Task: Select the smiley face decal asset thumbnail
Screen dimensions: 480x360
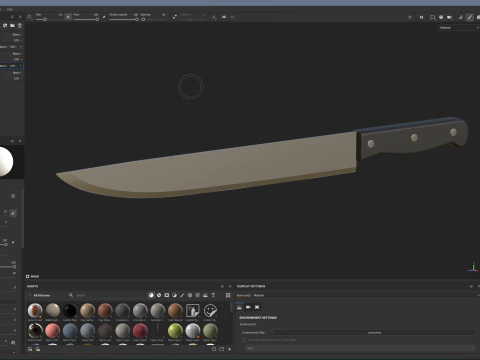Action: click(210, 310)
